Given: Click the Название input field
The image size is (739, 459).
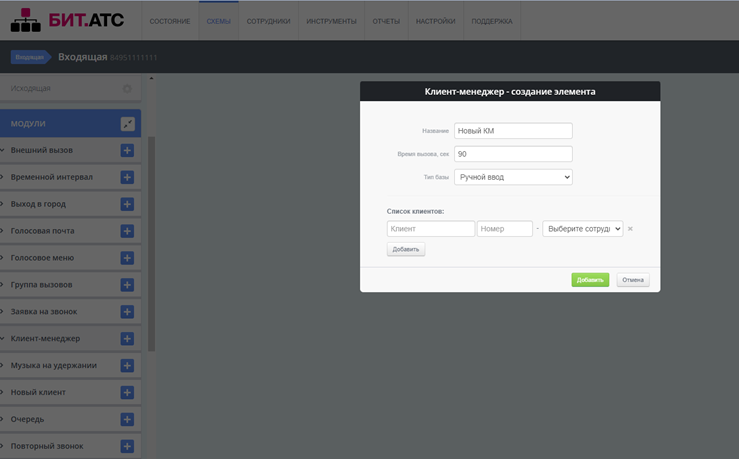Looking at the screenshot, I should click(x=513, y=131).
